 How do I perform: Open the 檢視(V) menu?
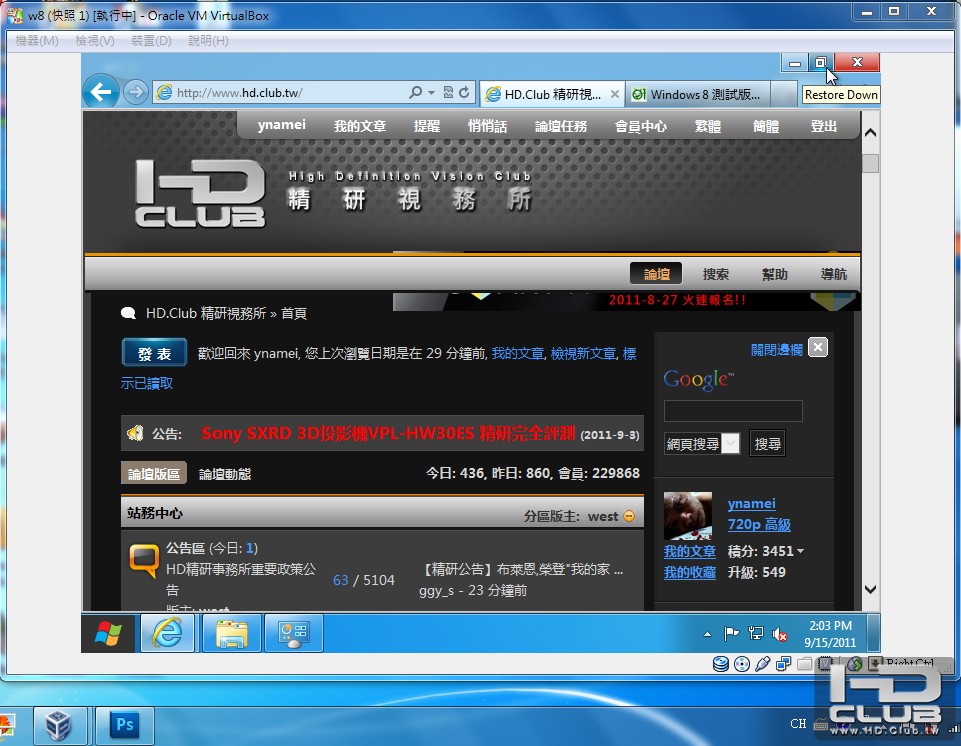94,41
